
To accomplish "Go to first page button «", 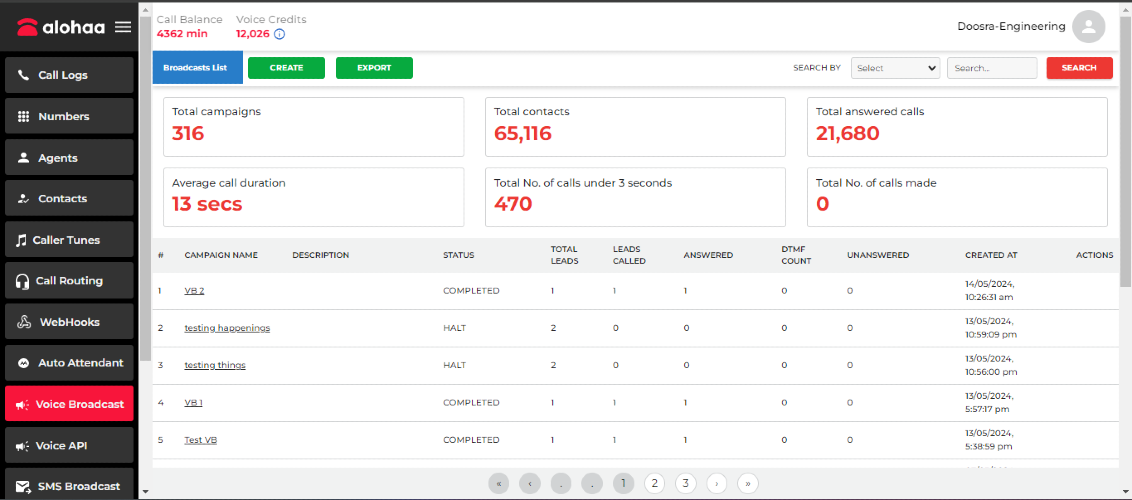I will click(499, 483).
